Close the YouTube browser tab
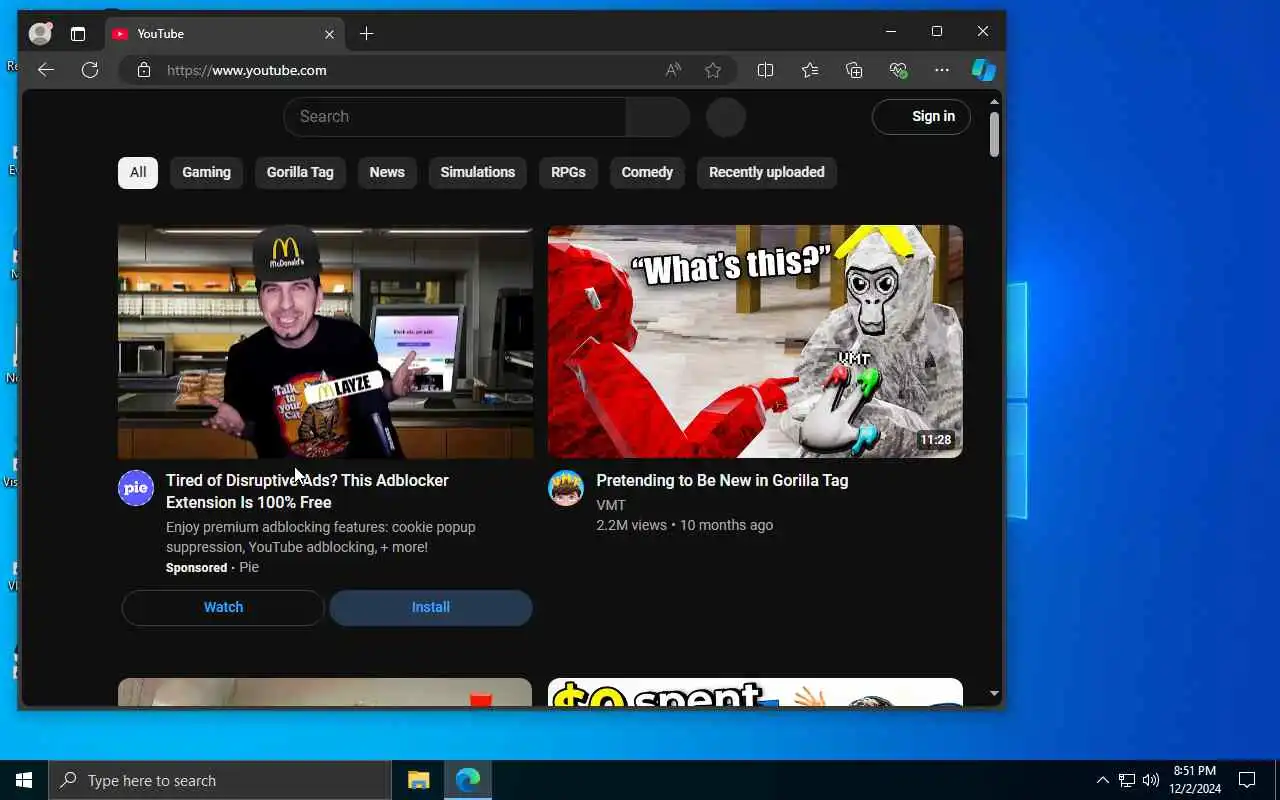The height and width of the screenshot is (800, 1280). tap(329, 34)
